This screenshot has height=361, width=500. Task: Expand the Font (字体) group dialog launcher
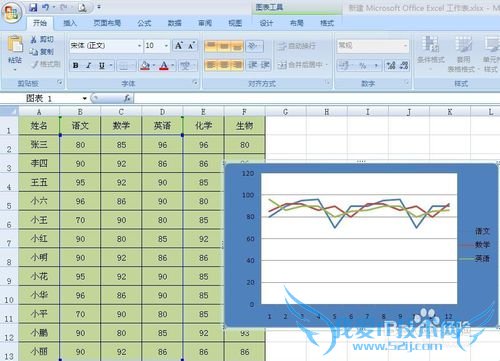coord(196,82)
